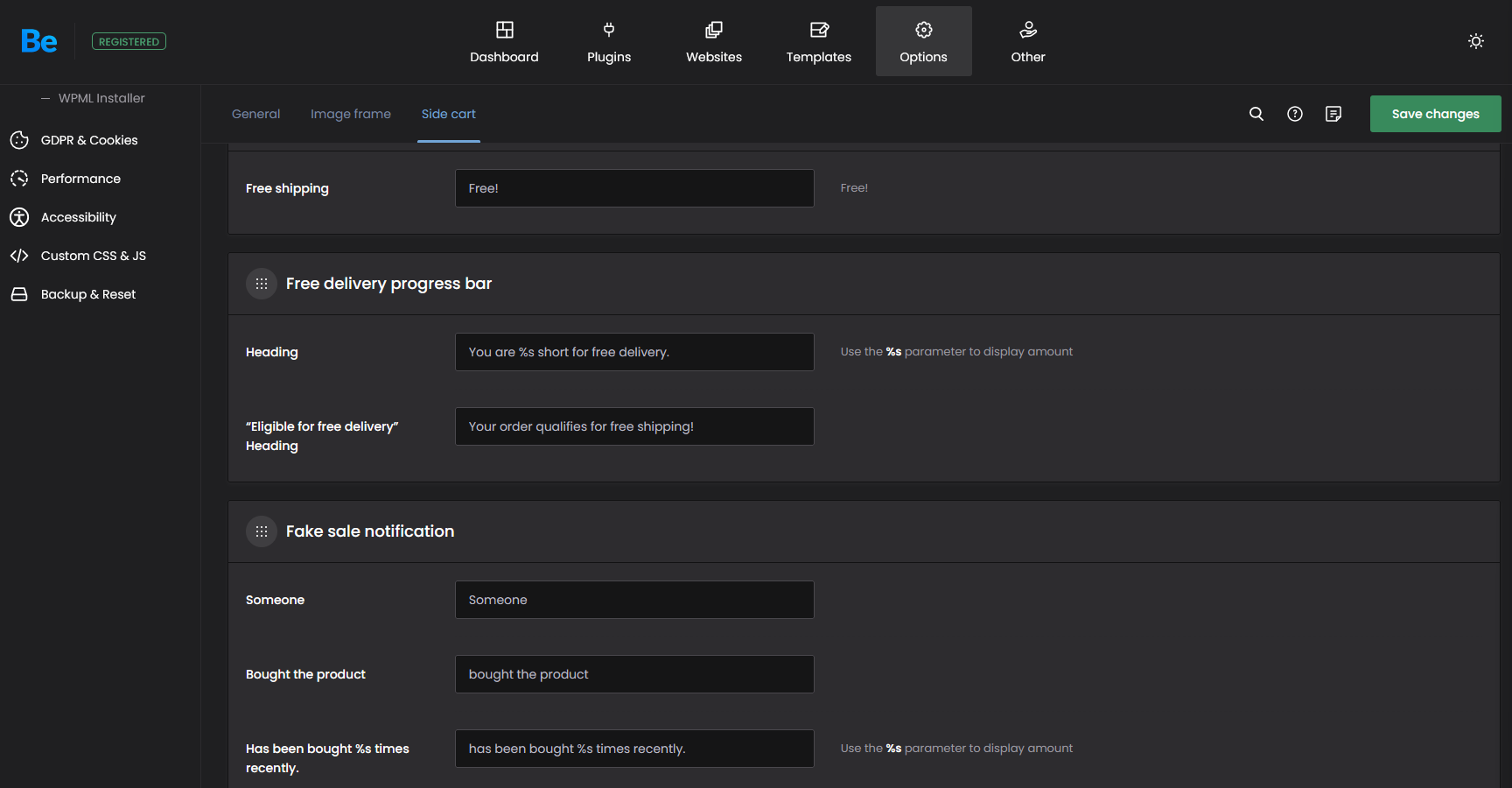Click the Free delivery progress bar title
Image resolution: width=1512 pixels, height=788 pixels.
point(388,284)
